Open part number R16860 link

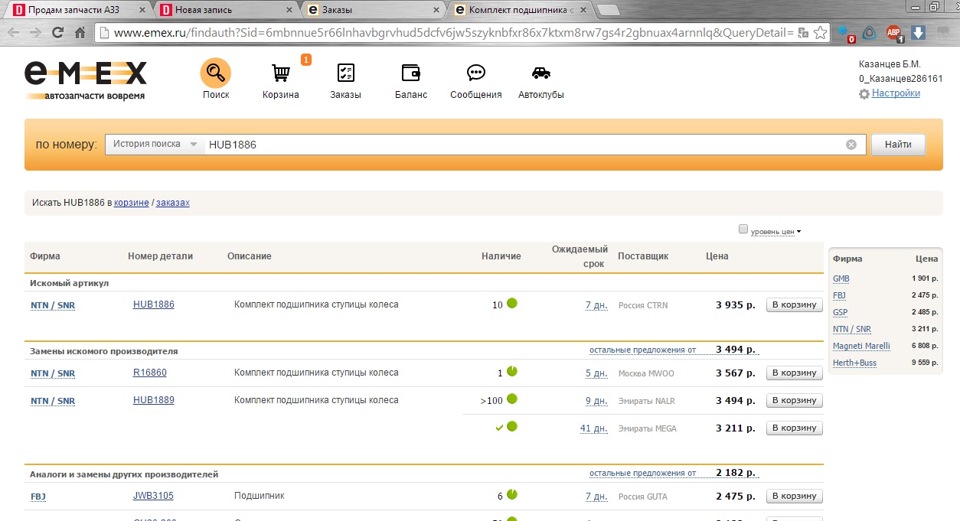[x=150, y=372]
